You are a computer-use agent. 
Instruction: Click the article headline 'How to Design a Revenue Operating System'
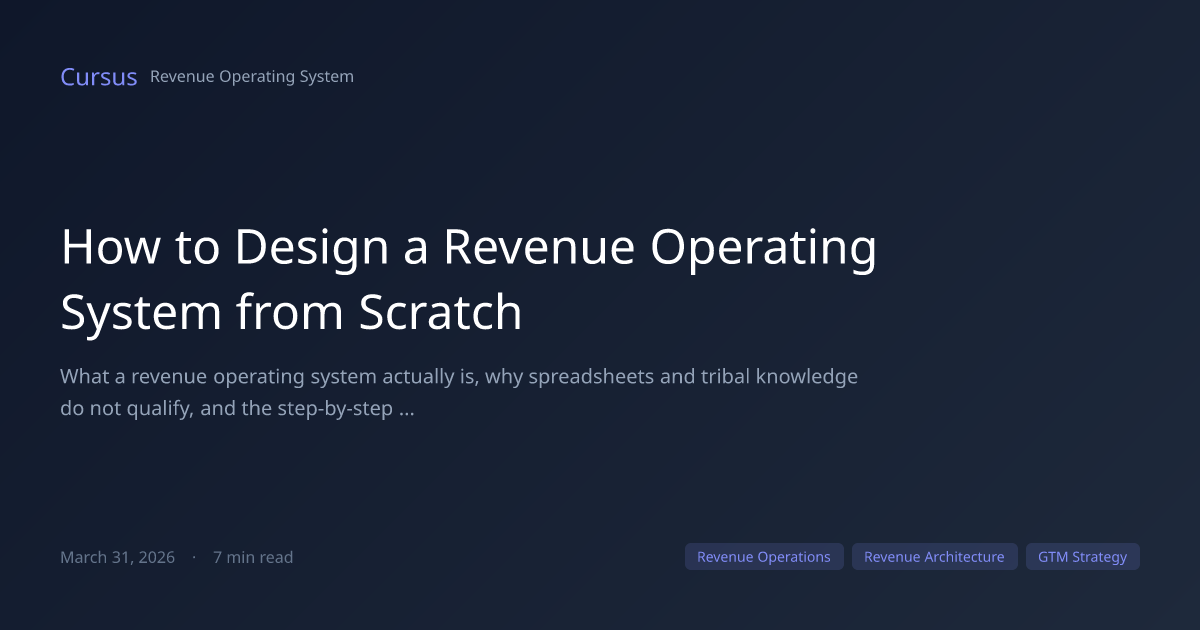(469, 280)
